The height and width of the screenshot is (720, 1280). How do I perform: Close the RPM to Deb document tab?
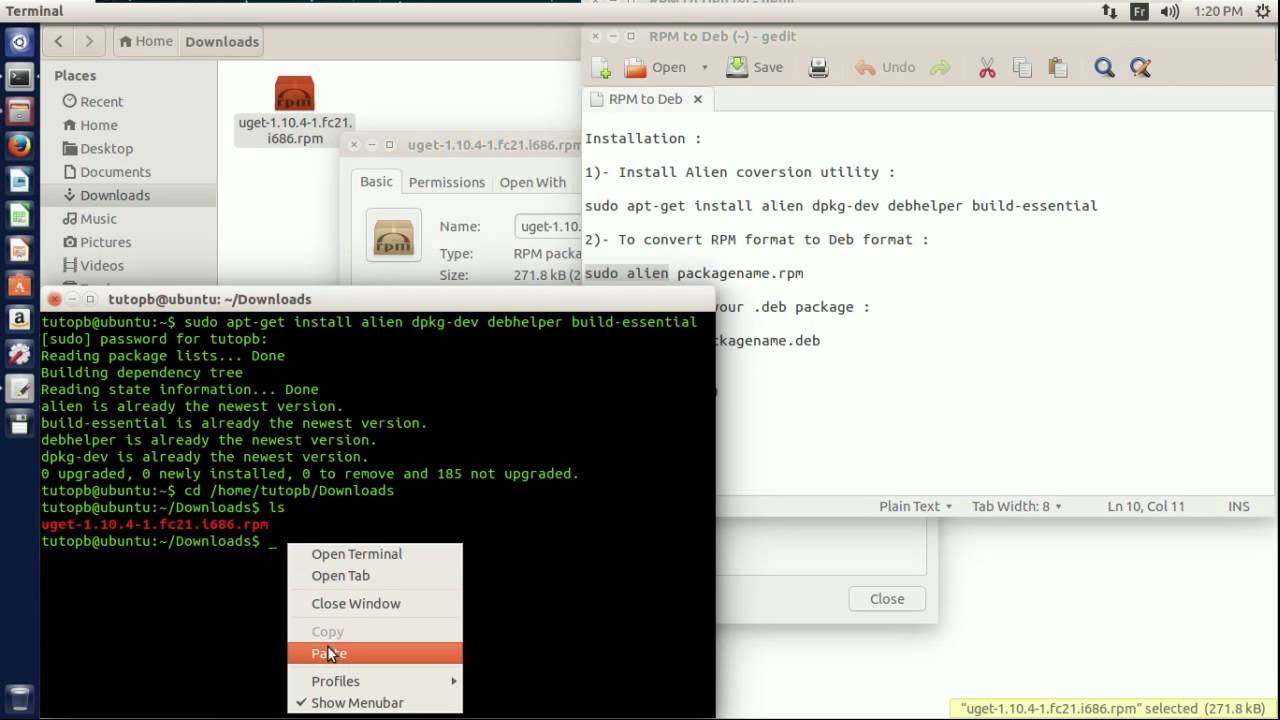pos(698,99)
